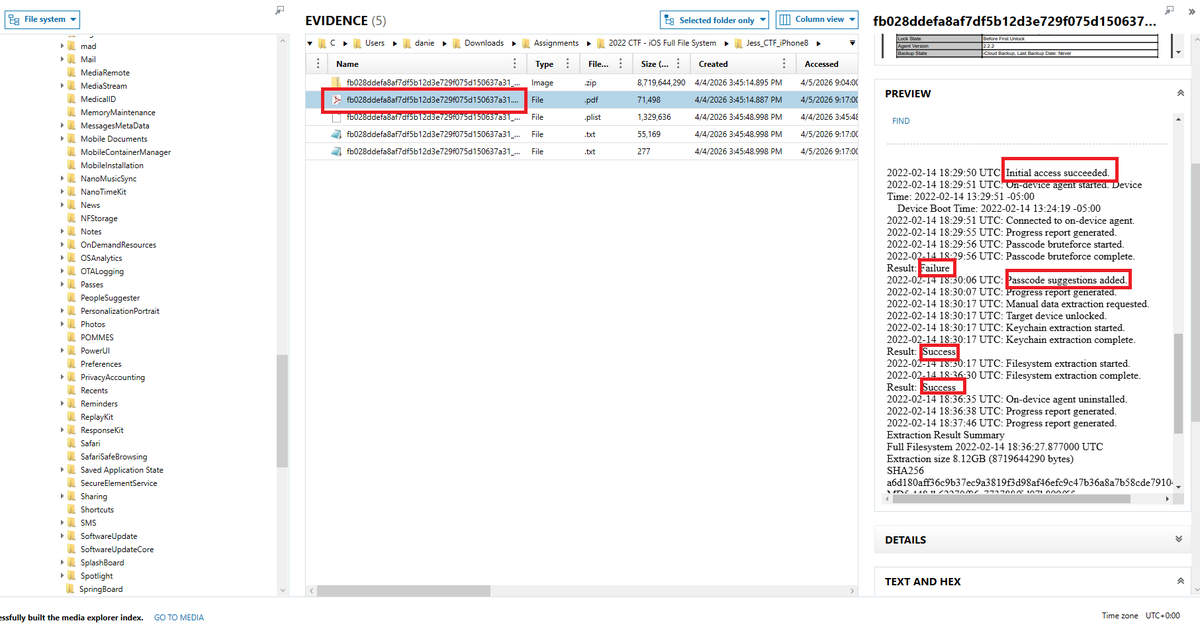Click the file system tree vertical scrollbar
The width and height of the screenshot is (1200, 625).
point(282,410)
